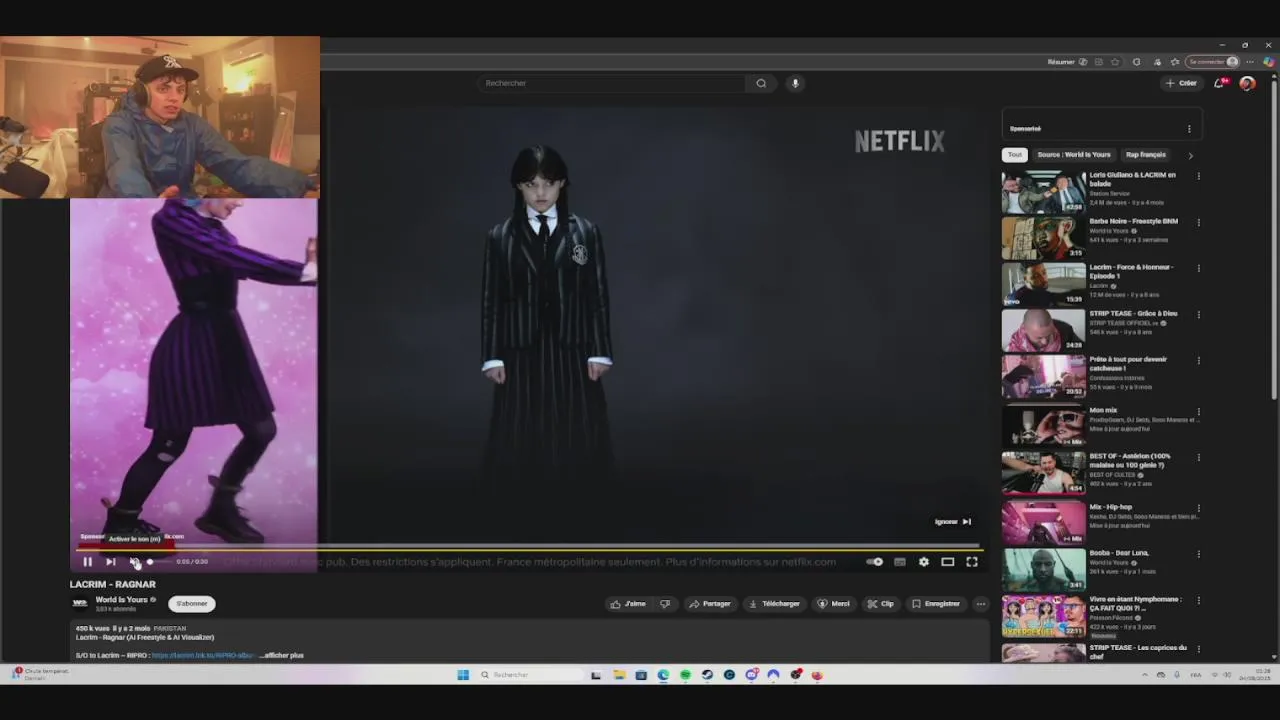This screenshot has width=1280, height=720.
Task: Click the search magnifier button
Action: pos(761,83)
